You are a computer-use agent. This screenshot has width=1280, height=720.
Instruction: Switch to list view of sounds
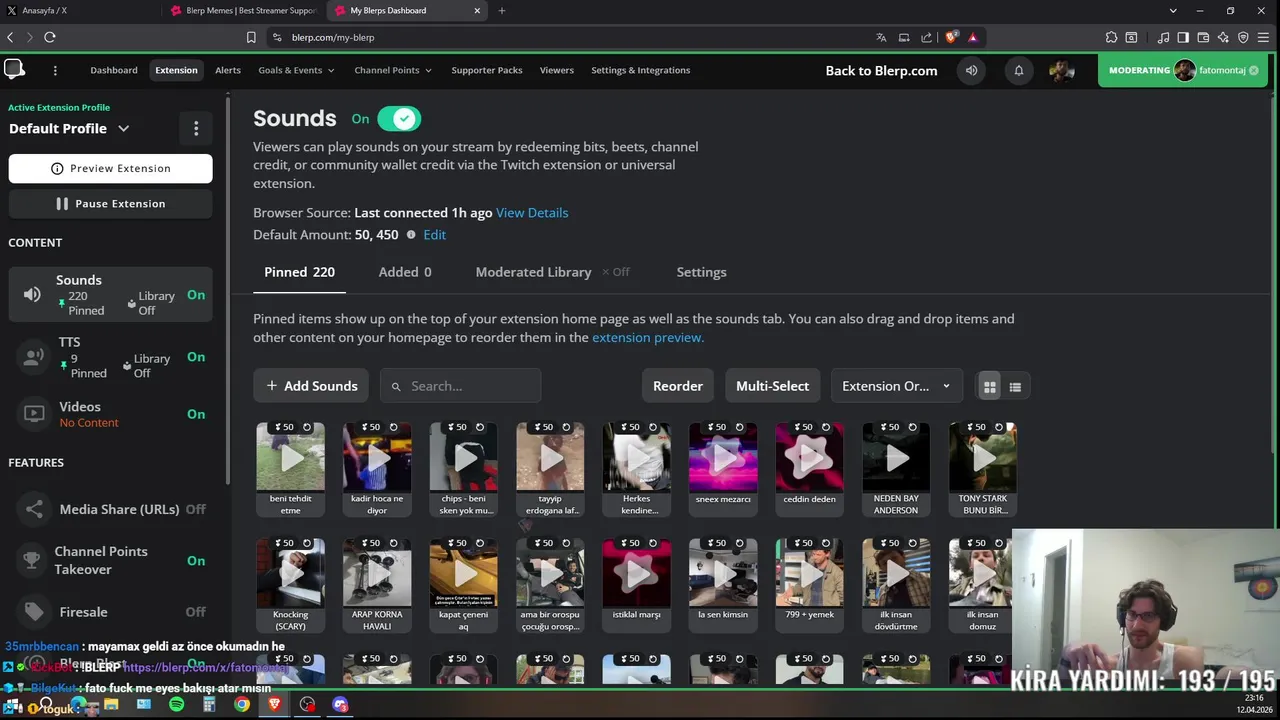[x=1015, y=387]
